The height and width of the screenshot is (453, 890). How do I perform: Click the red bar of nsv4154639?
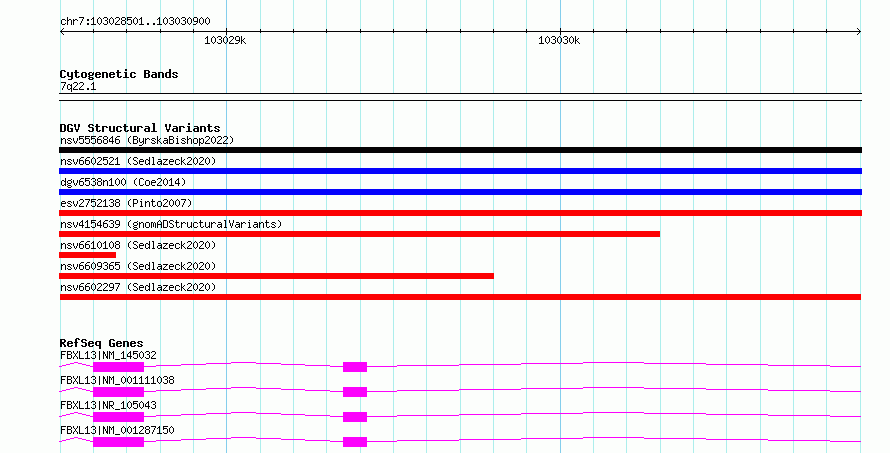(x=359, y=234)
